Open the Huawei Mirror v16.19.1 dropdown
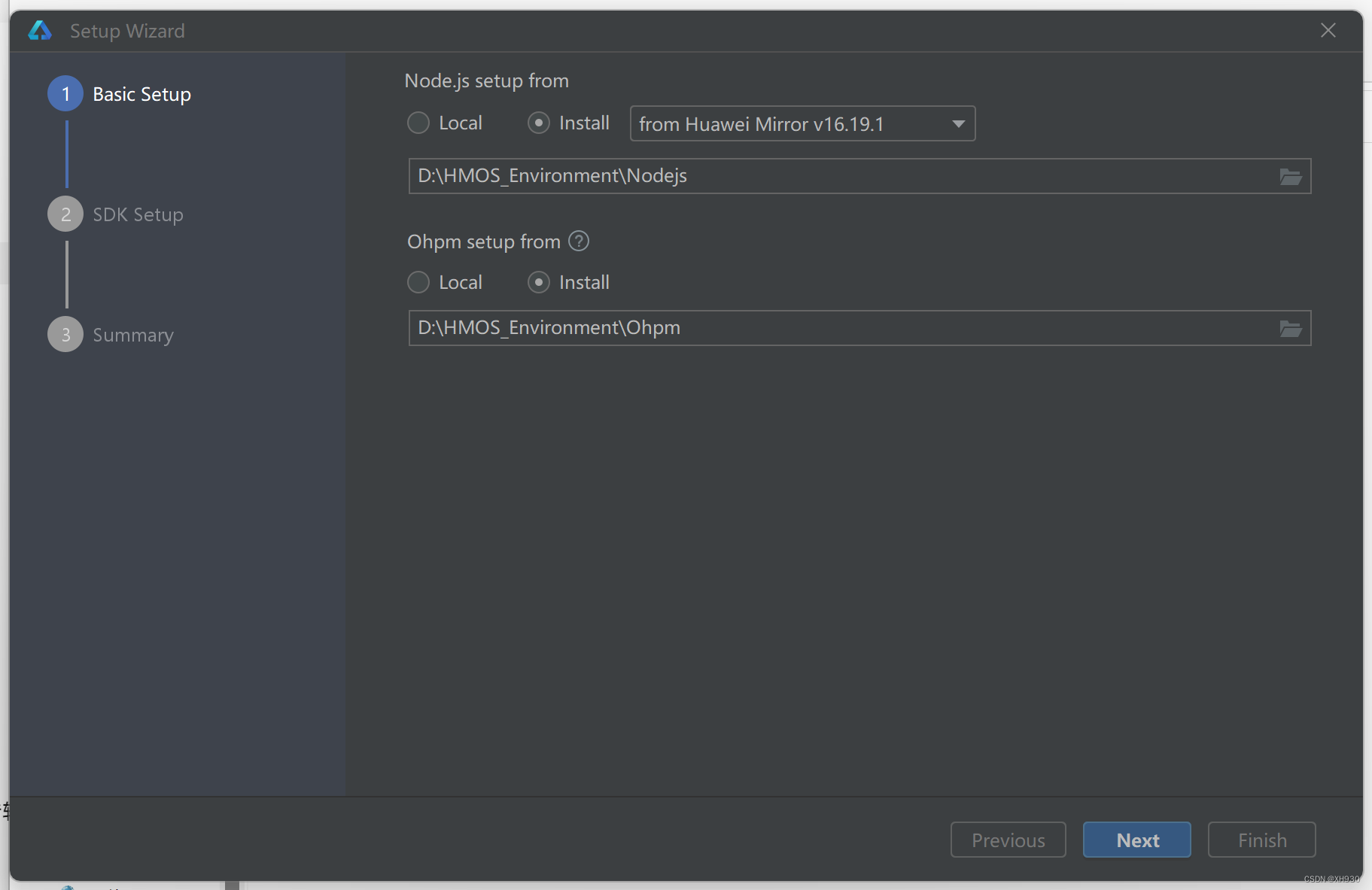Viewport: 1372px width, 890px height. point(802,123)
